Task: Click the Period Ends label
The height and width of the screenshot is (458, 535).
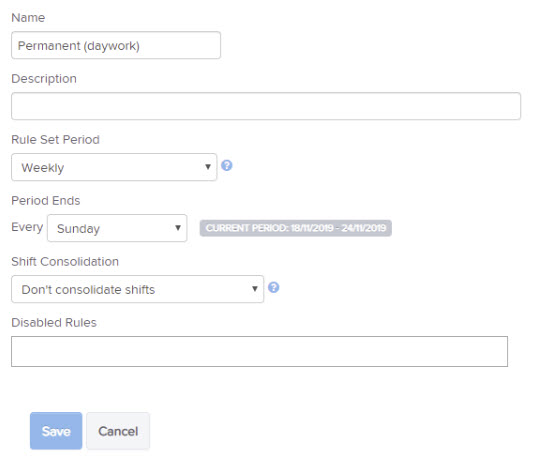Action: pos(46,201)
